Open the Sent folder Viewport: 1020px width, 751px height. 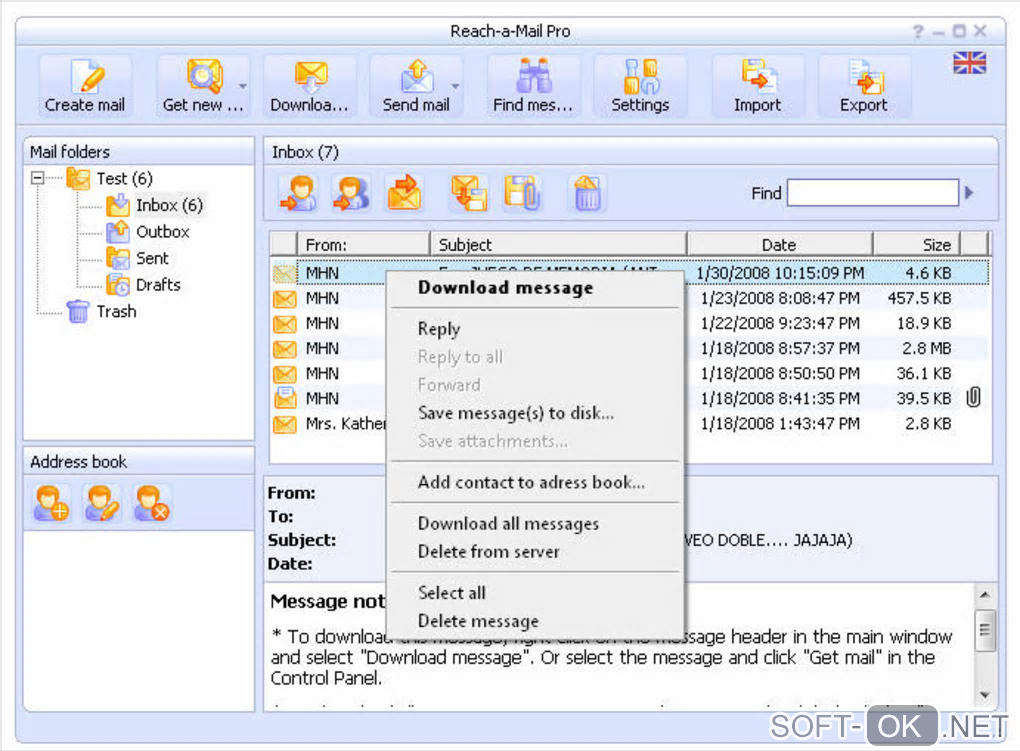point(152,258)
